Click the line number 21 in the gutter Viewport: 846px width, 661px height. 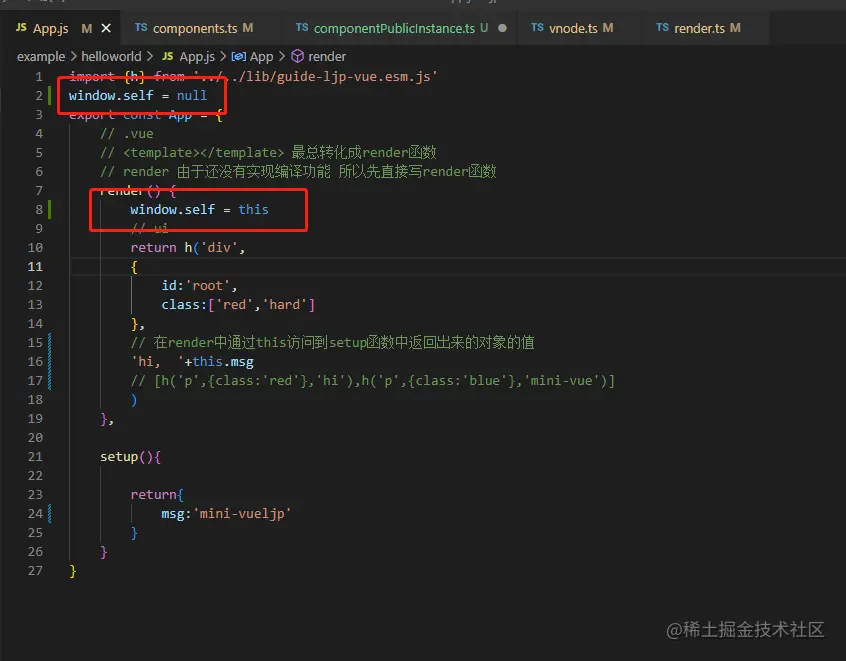point(35,456)
